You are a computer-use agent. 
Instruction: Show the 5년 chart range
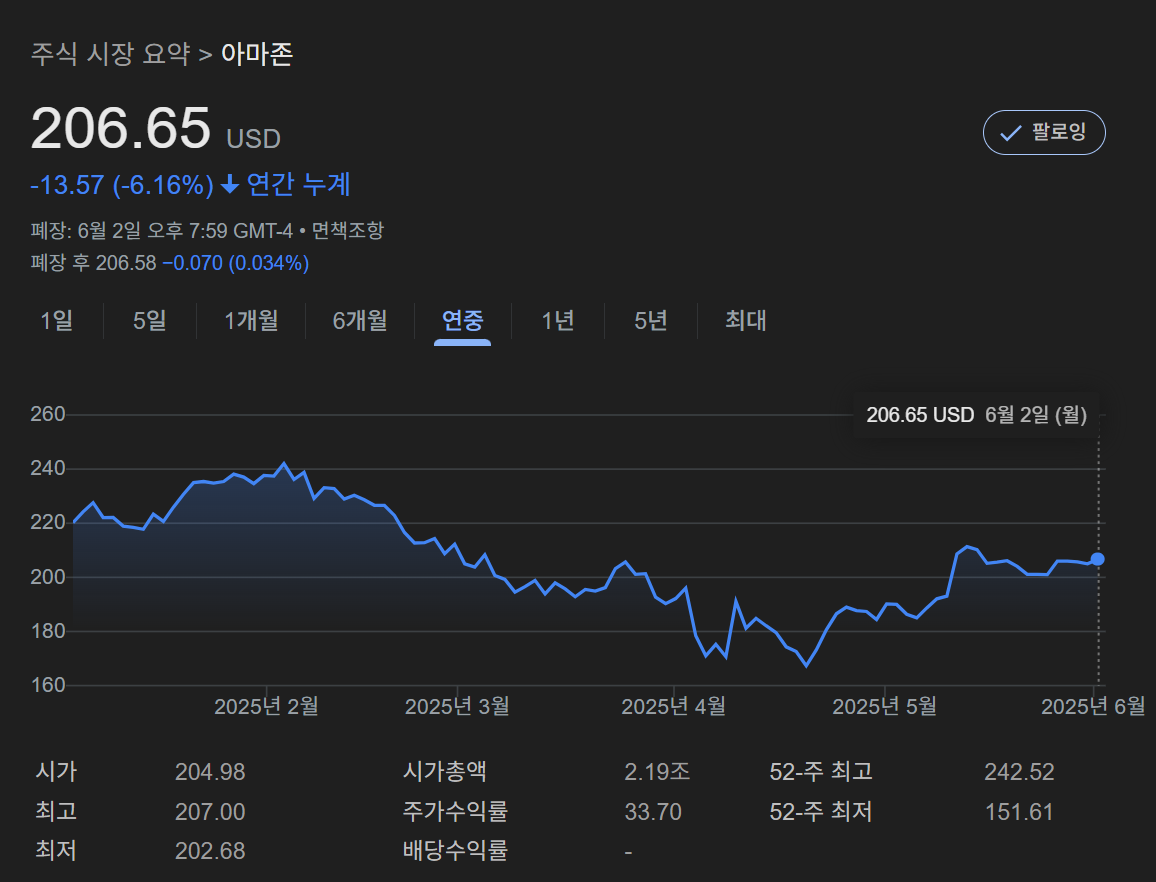click(651, 321)
